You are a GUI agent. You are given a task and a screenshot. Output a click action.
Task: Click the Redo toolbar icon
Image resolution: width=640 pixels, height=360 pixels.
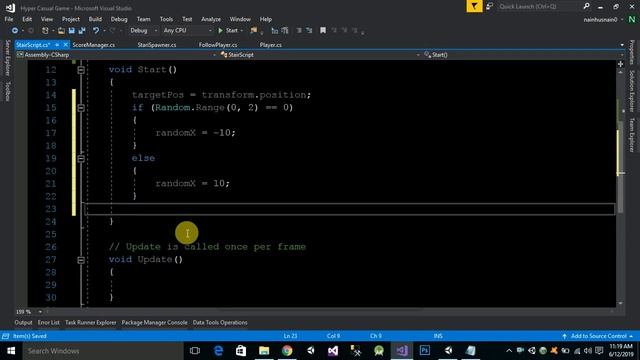pos(112,31)
